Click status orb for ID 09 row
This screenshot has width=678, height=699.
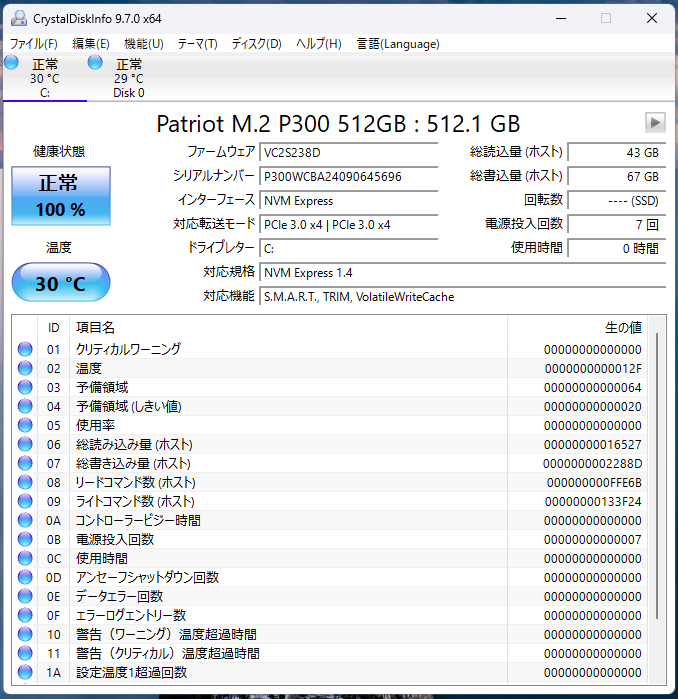coord(25,501)
